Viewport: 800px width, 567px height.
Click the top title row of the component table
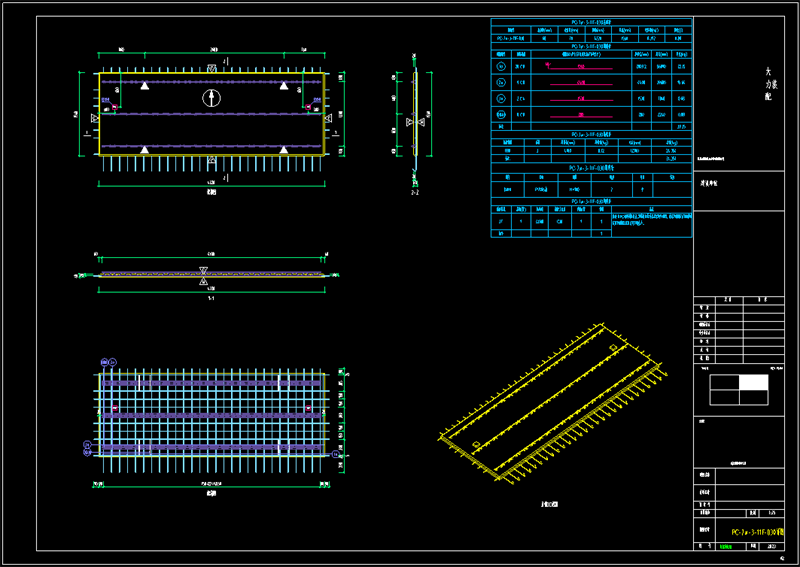591,22
